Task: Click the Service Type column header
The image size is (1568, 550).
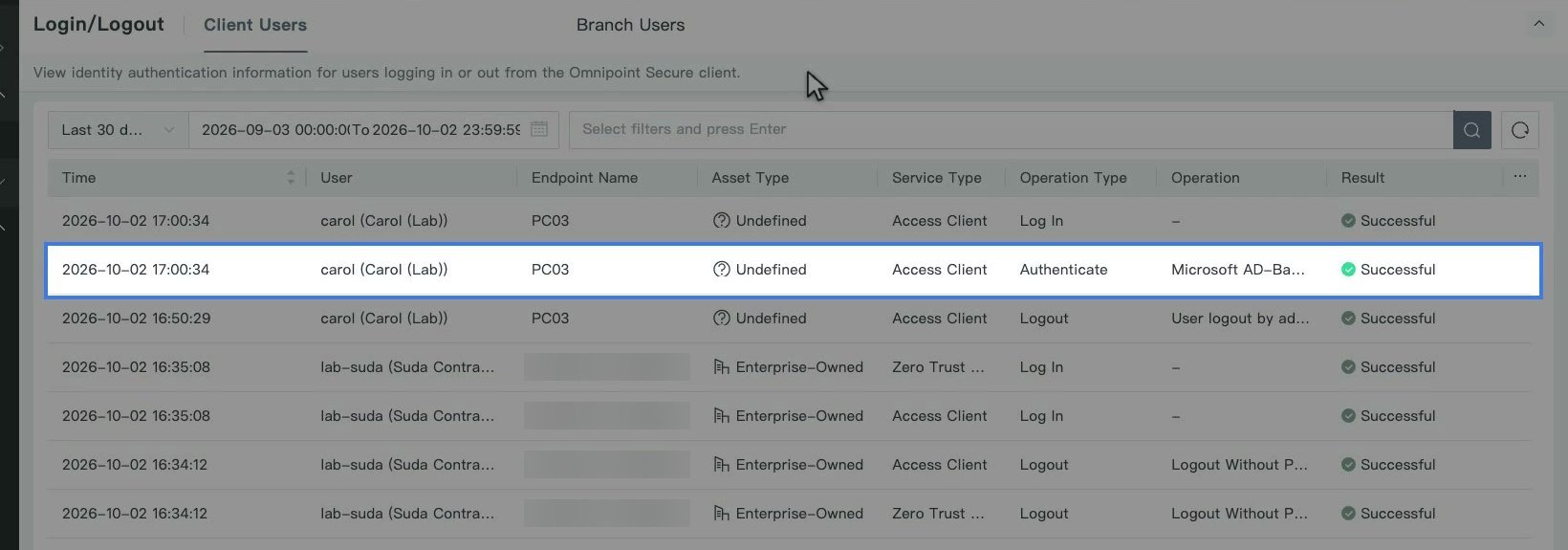Action: point(937,178)
